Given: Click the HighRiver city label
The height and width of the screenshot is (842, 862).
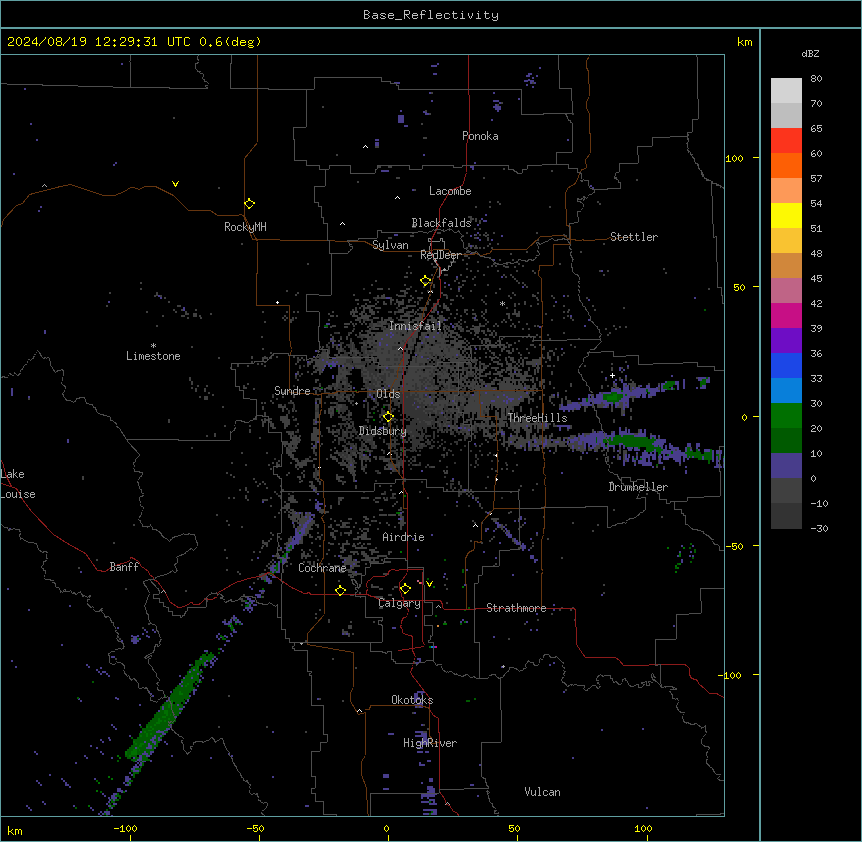Looking at the screenshot, I should pos(430,743).
